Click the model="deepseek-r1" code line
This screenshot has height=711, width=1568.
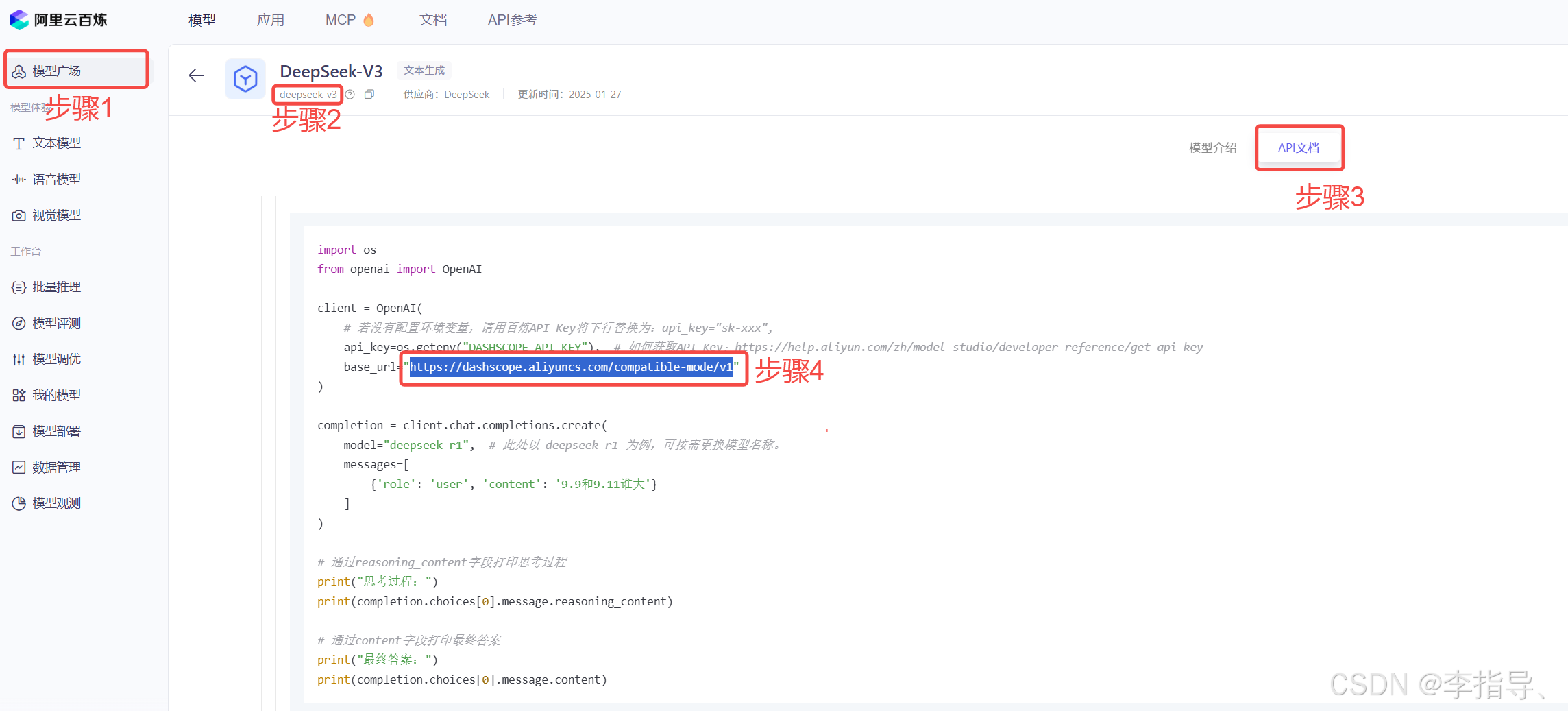[409, 445]
